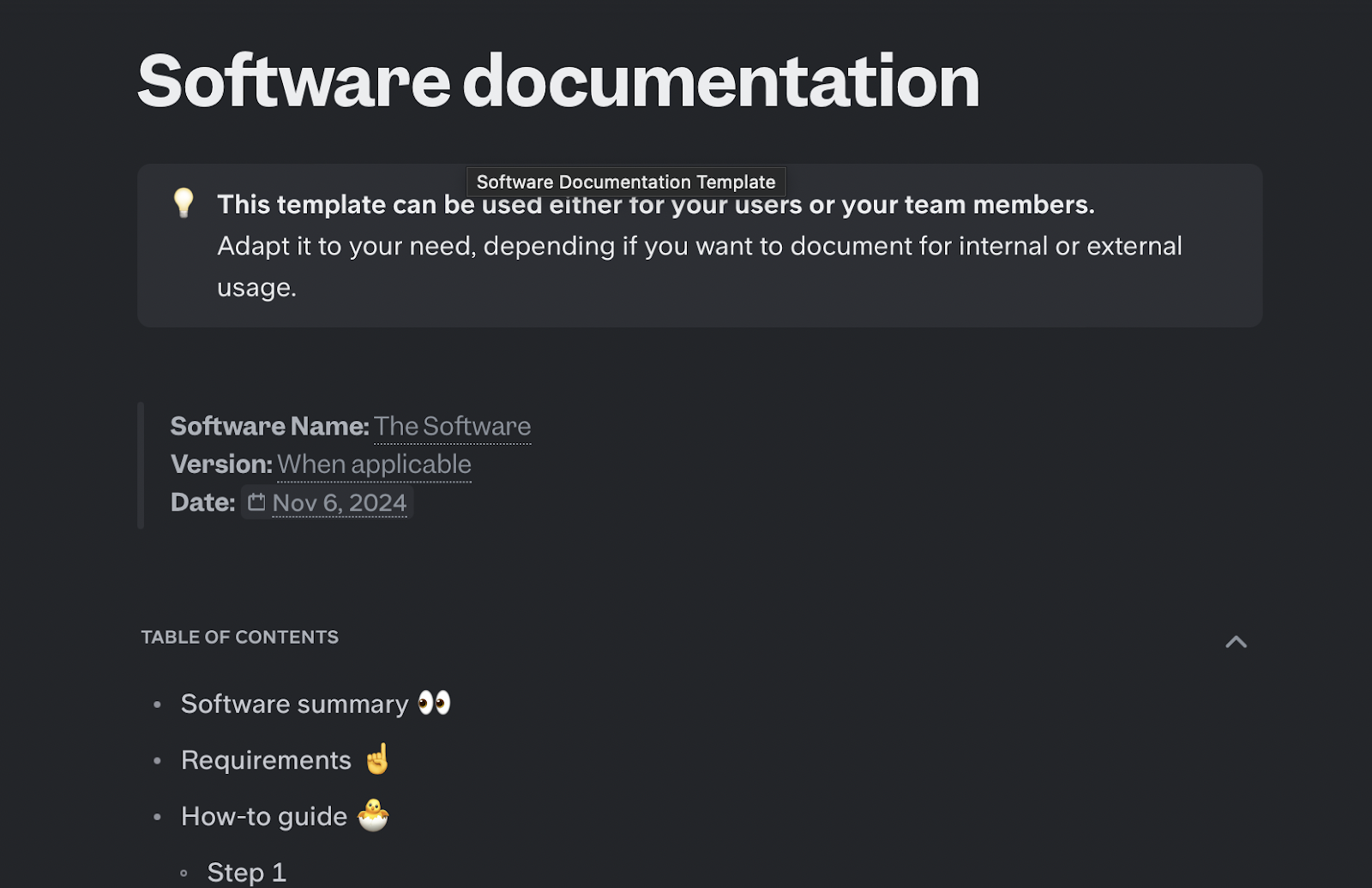1372x888 pixels.
Task: Click the bullet point before Software summary
Action: (157, 705)
